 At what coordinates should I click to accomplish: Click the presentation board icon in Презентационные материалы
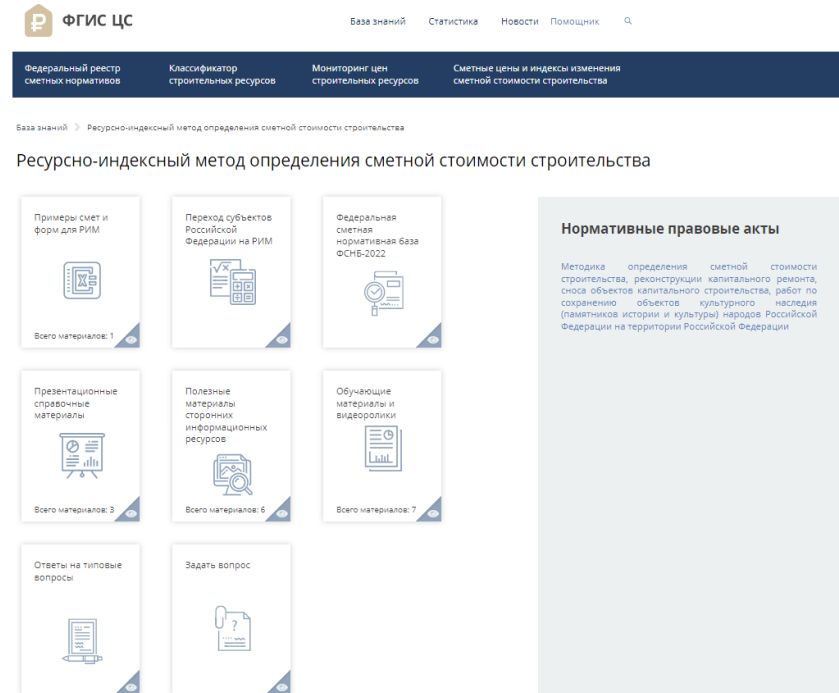(x=80, y=454)
